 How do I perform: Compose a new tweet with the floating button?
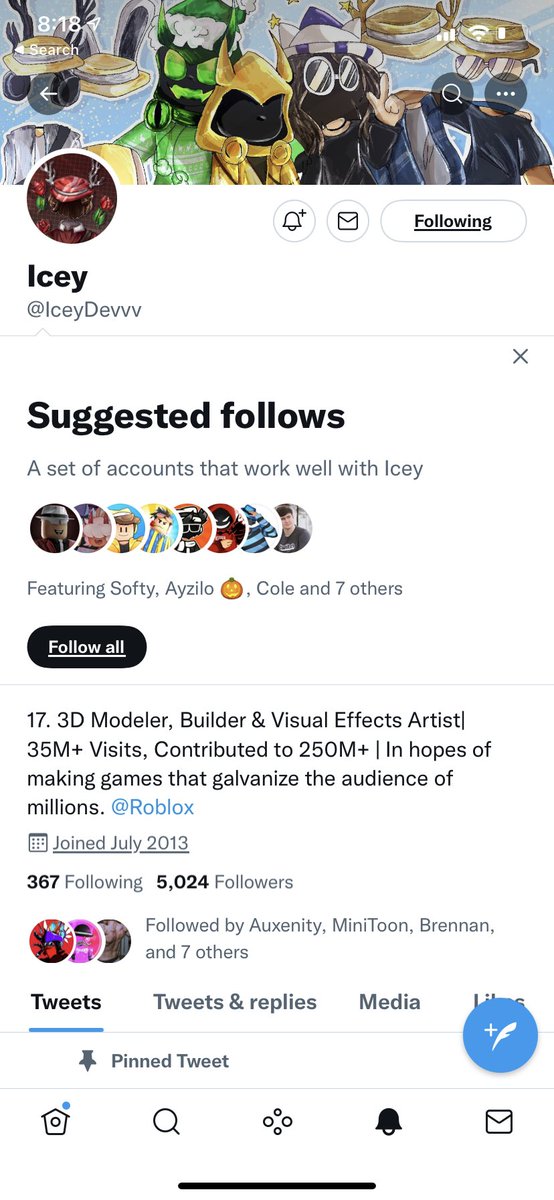coord(500,1035)
